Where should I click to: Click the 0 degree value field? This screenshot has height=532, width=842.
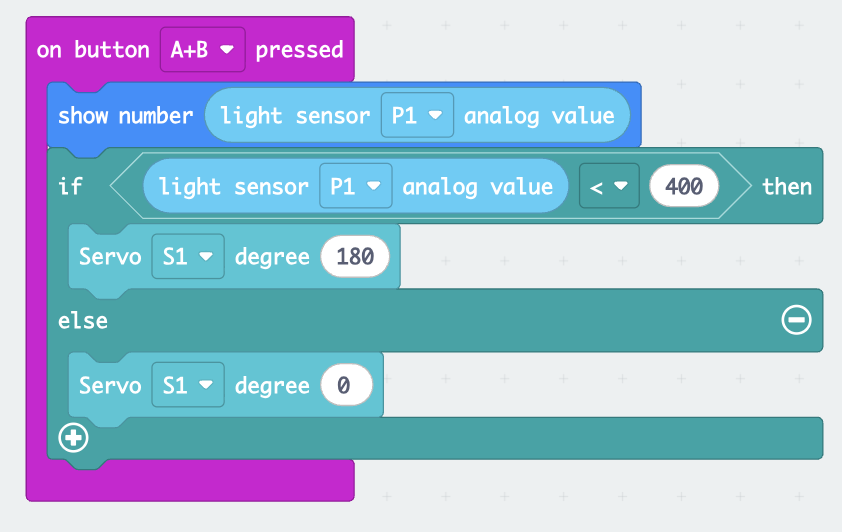coord(346,385)
